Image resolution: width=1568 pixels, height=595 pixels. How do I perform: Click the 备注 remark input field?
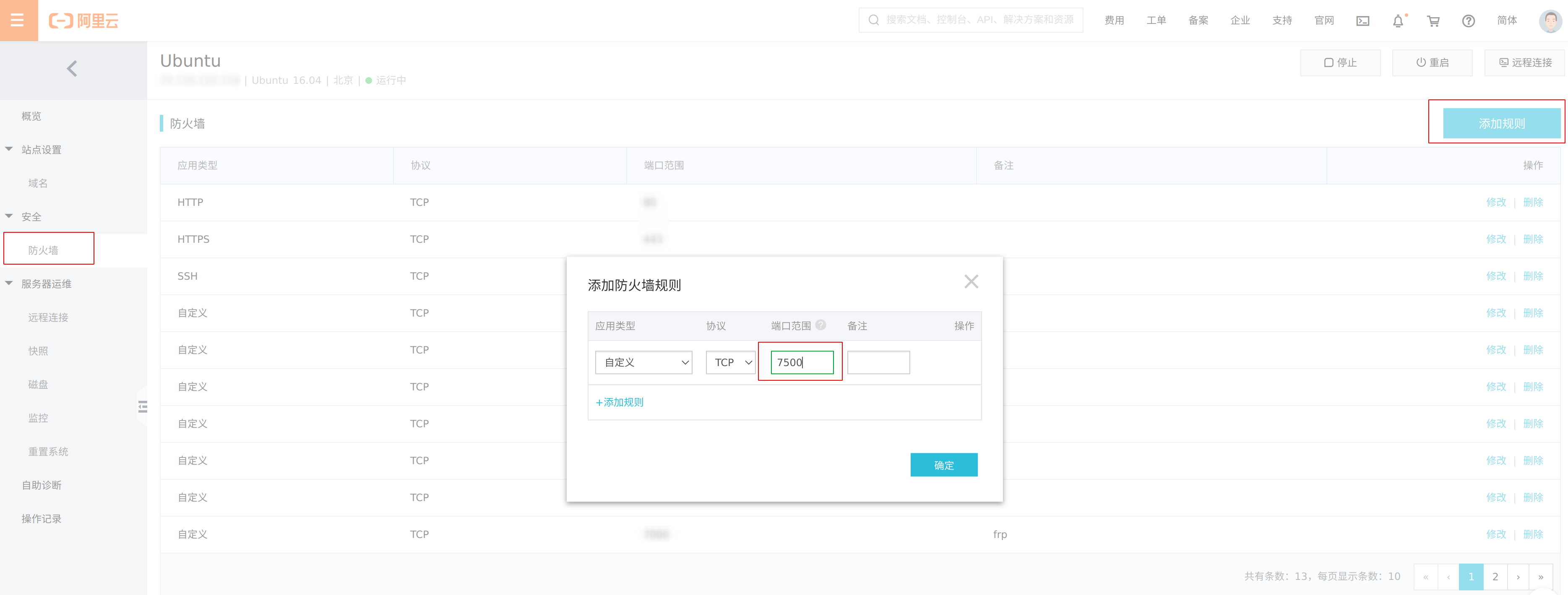click(x=878, y=363)
